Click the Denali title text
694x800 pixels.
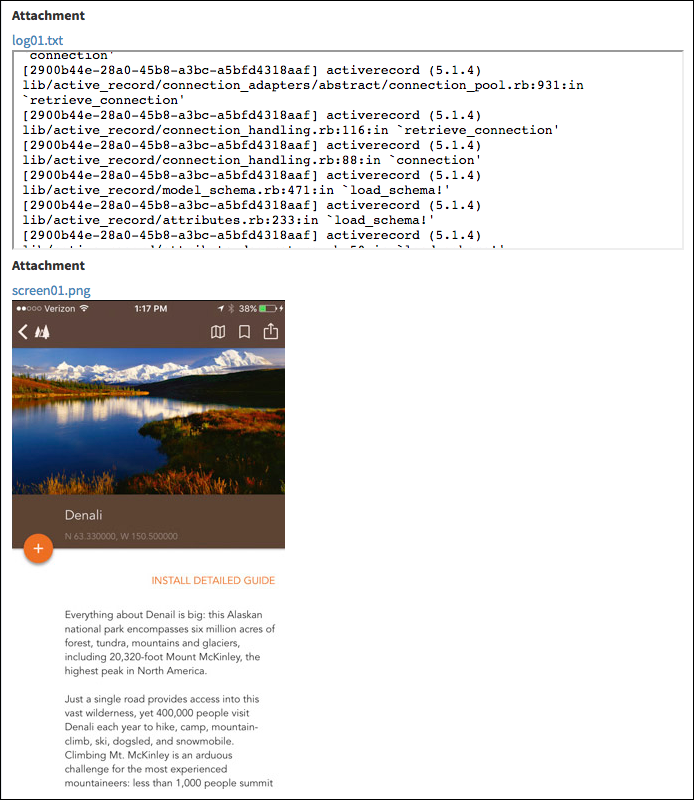[x=83, y=515]
